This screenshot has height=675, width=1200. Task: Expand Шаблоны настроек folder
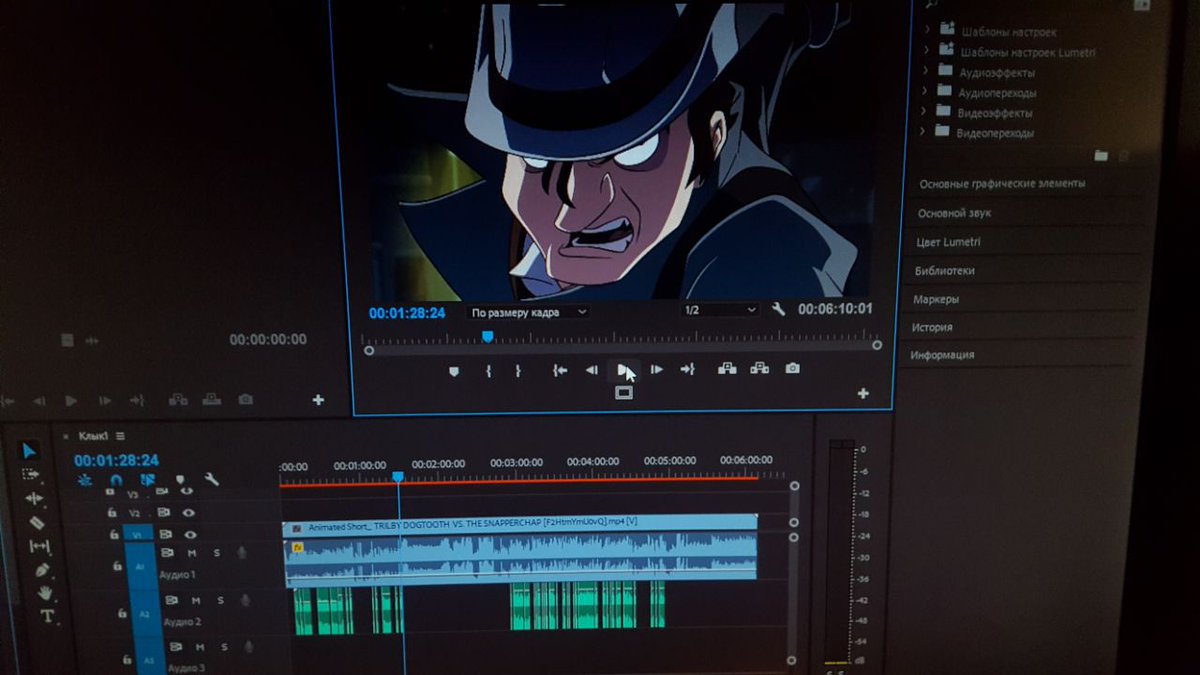(x=926, y=31)
